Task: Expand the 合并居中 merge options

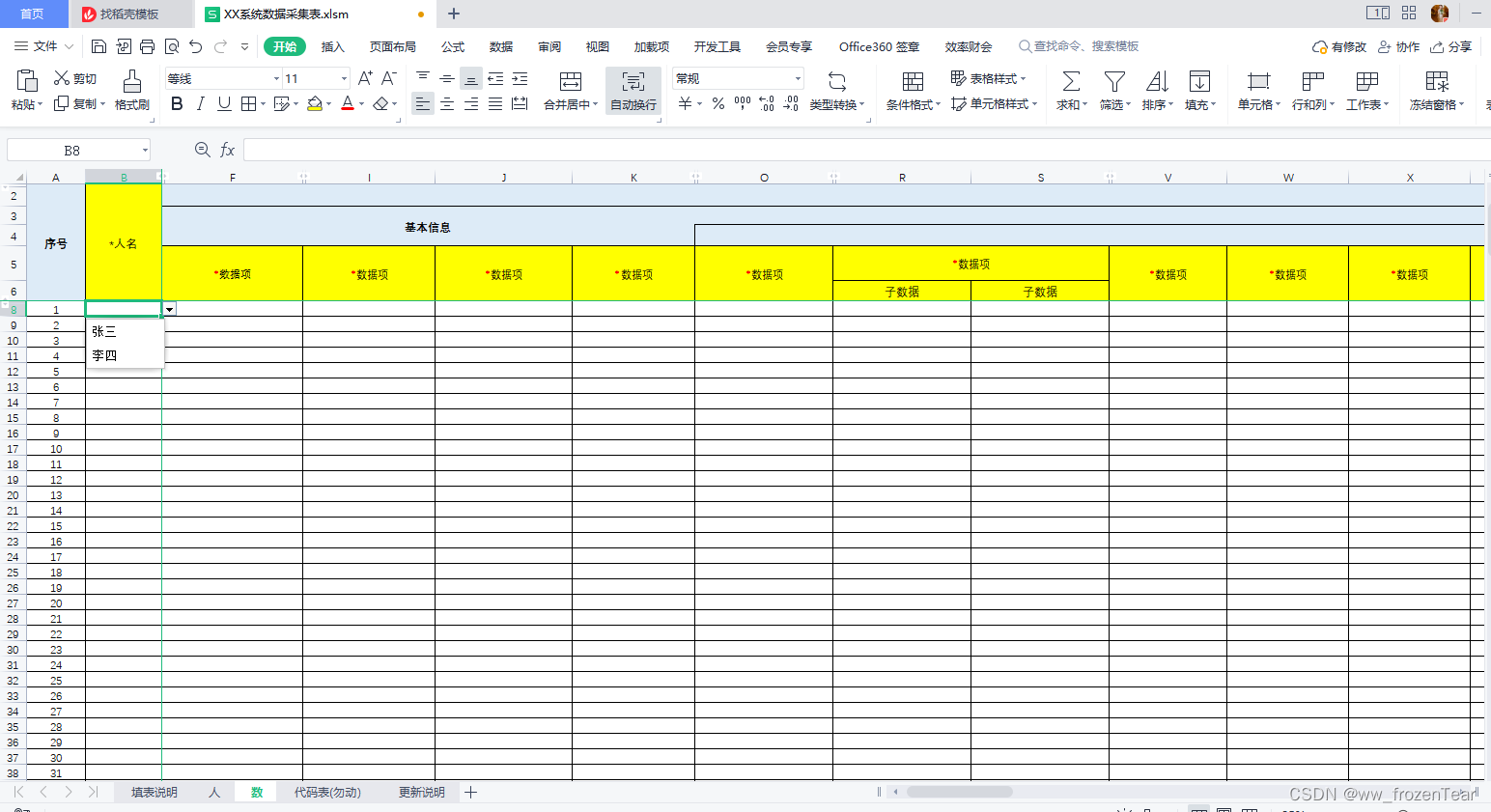Action: click(x=595, y=104)
